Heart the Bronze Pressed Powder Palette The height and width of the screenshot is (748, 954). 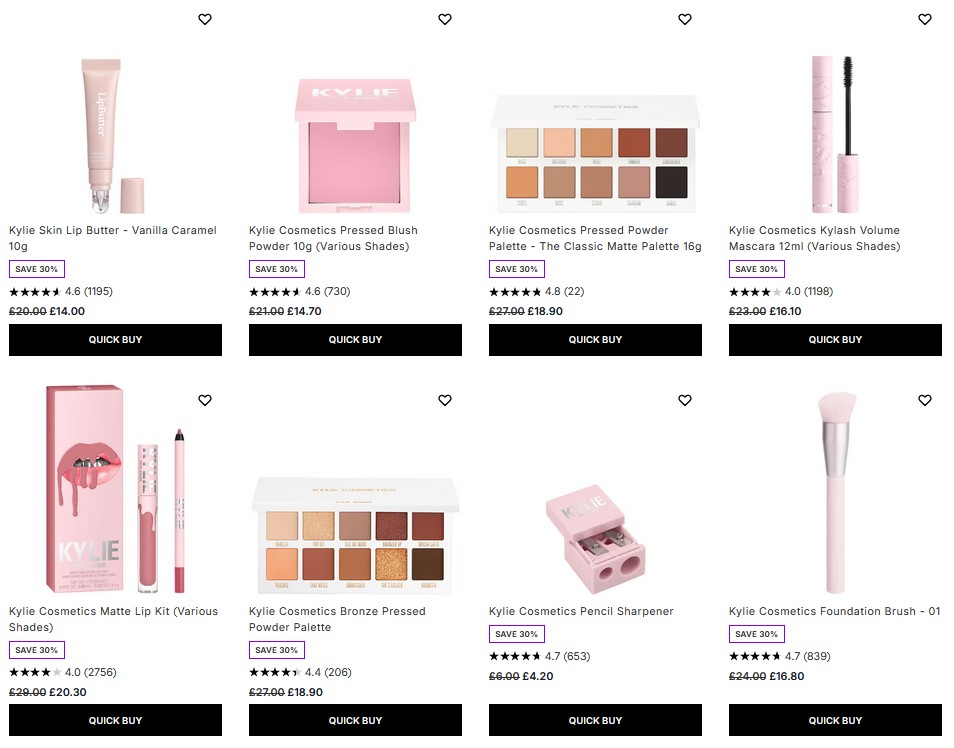[x=444, y=400]
